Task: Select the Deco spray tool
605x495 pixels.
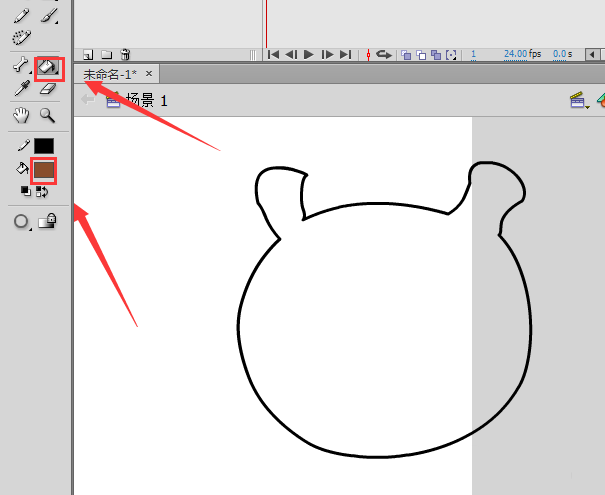Action: click(21, 37)
